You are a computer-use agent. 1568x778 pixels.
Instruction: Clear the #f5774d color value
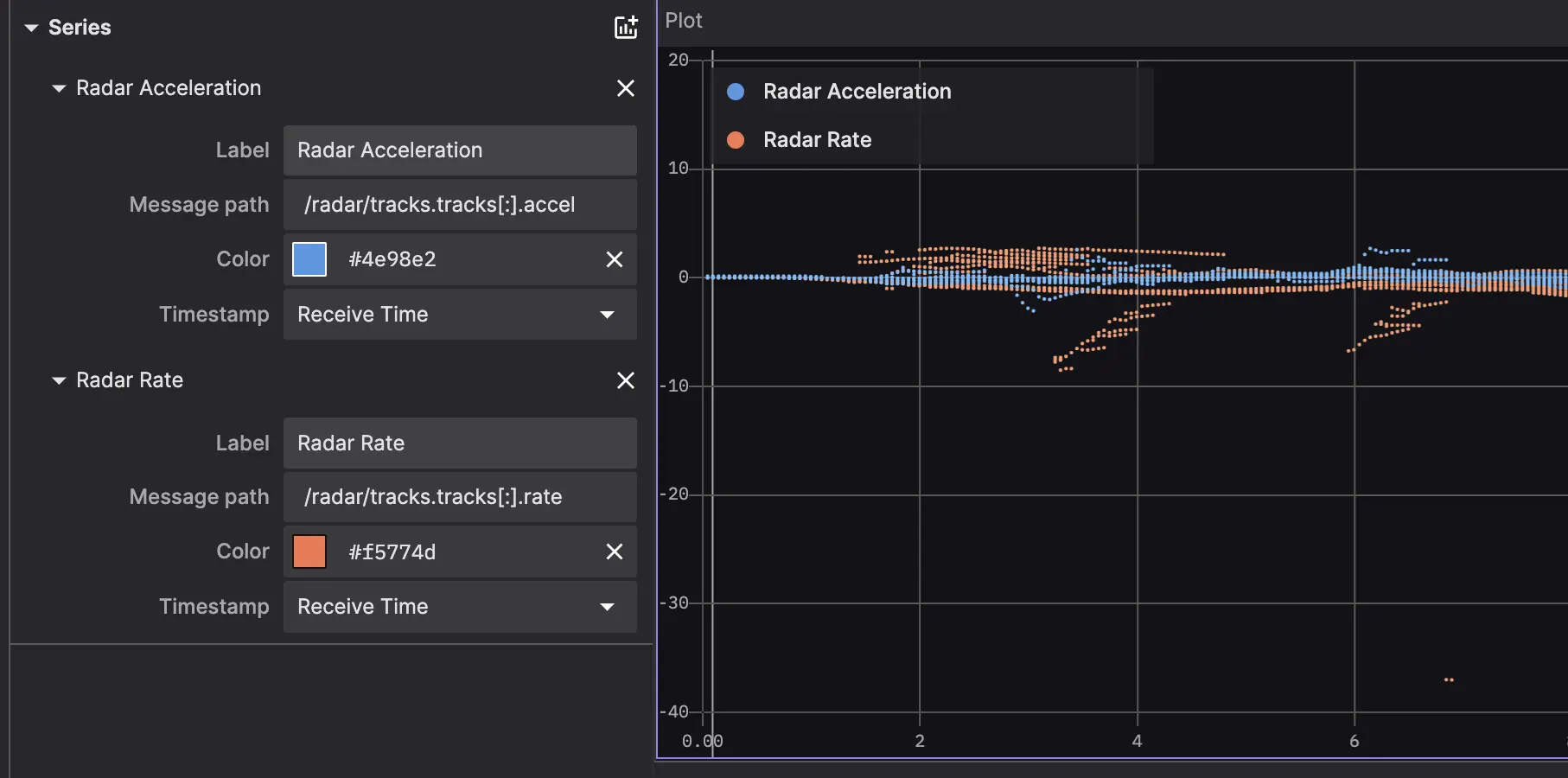[615, 552]
